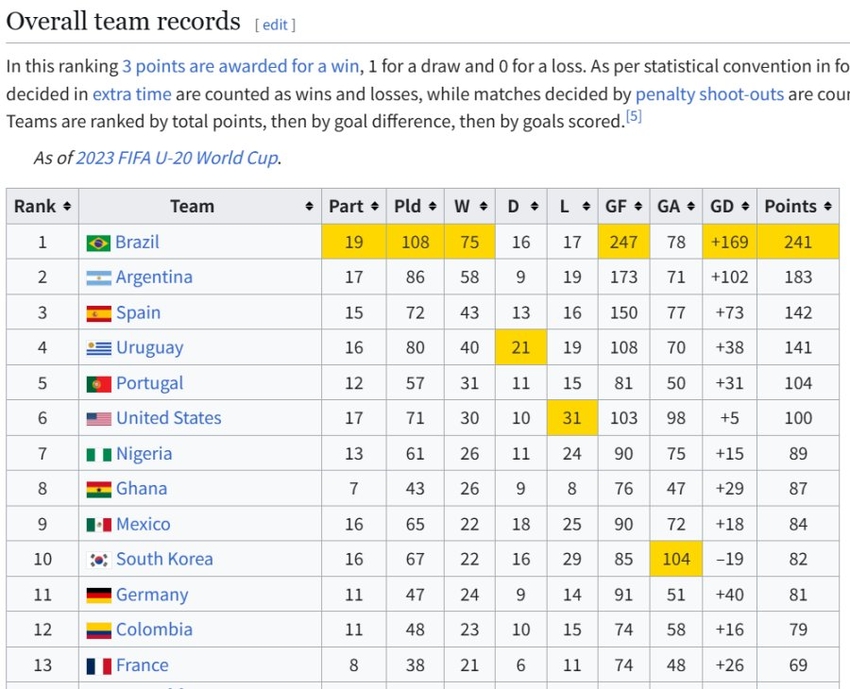Viewport: 850px width, 689px height.
Task: Click the United States flag icon
Action: 98,419
